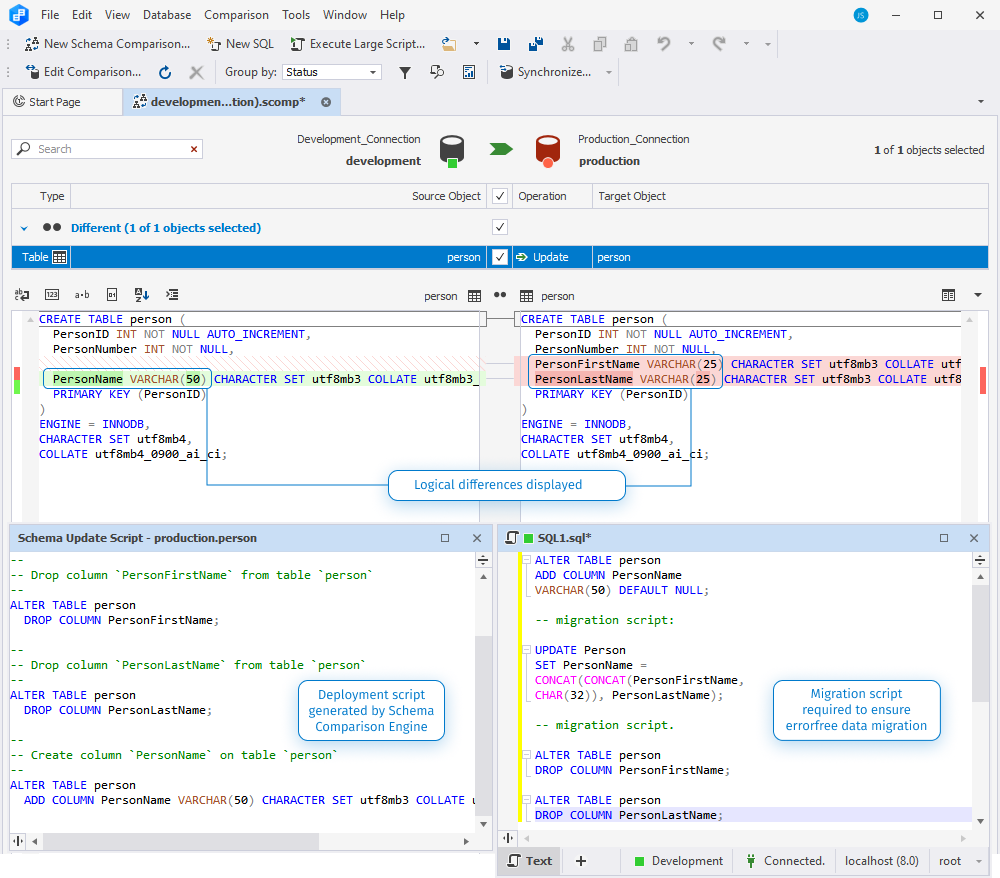Open the diff view options dropdown arrow
This screenshot has width=1000, height=878.
(978, 295)
